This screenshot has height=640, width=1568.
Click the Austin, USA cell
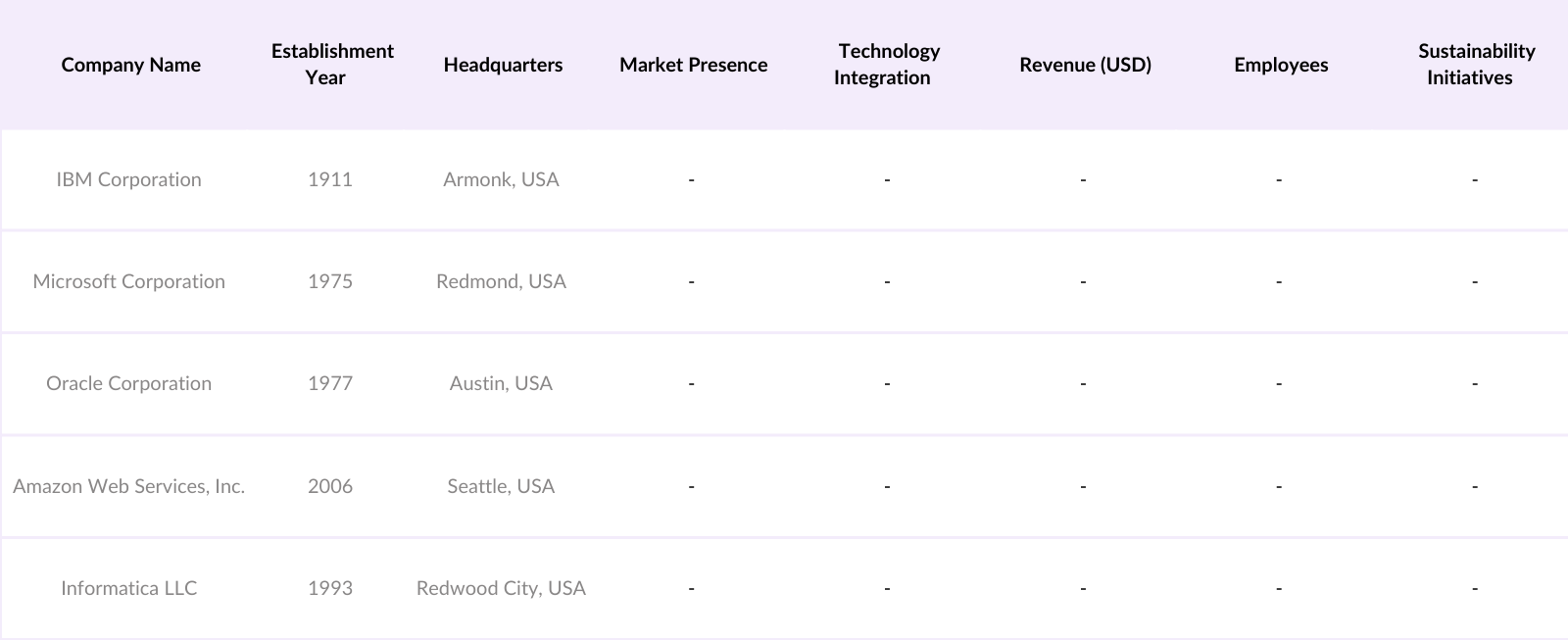pyautogui.click(x=501, y=383)
